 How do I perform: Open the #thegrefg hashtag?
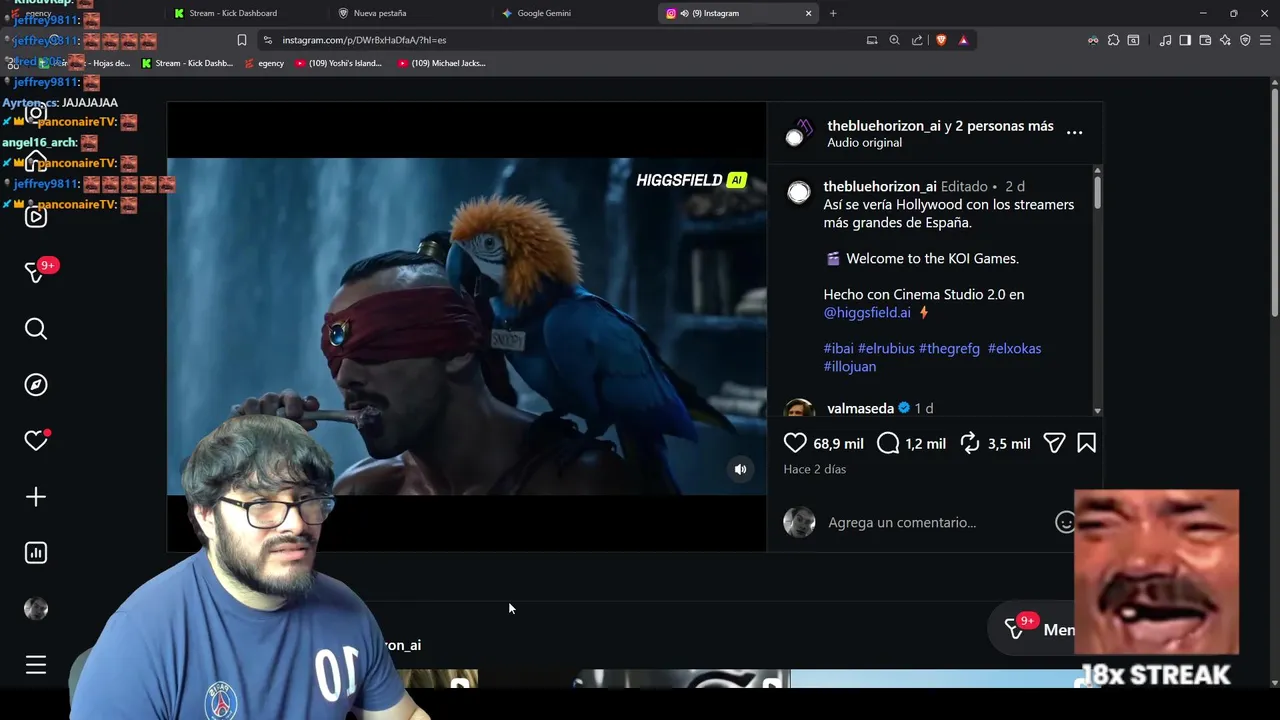tap(949, 348)
